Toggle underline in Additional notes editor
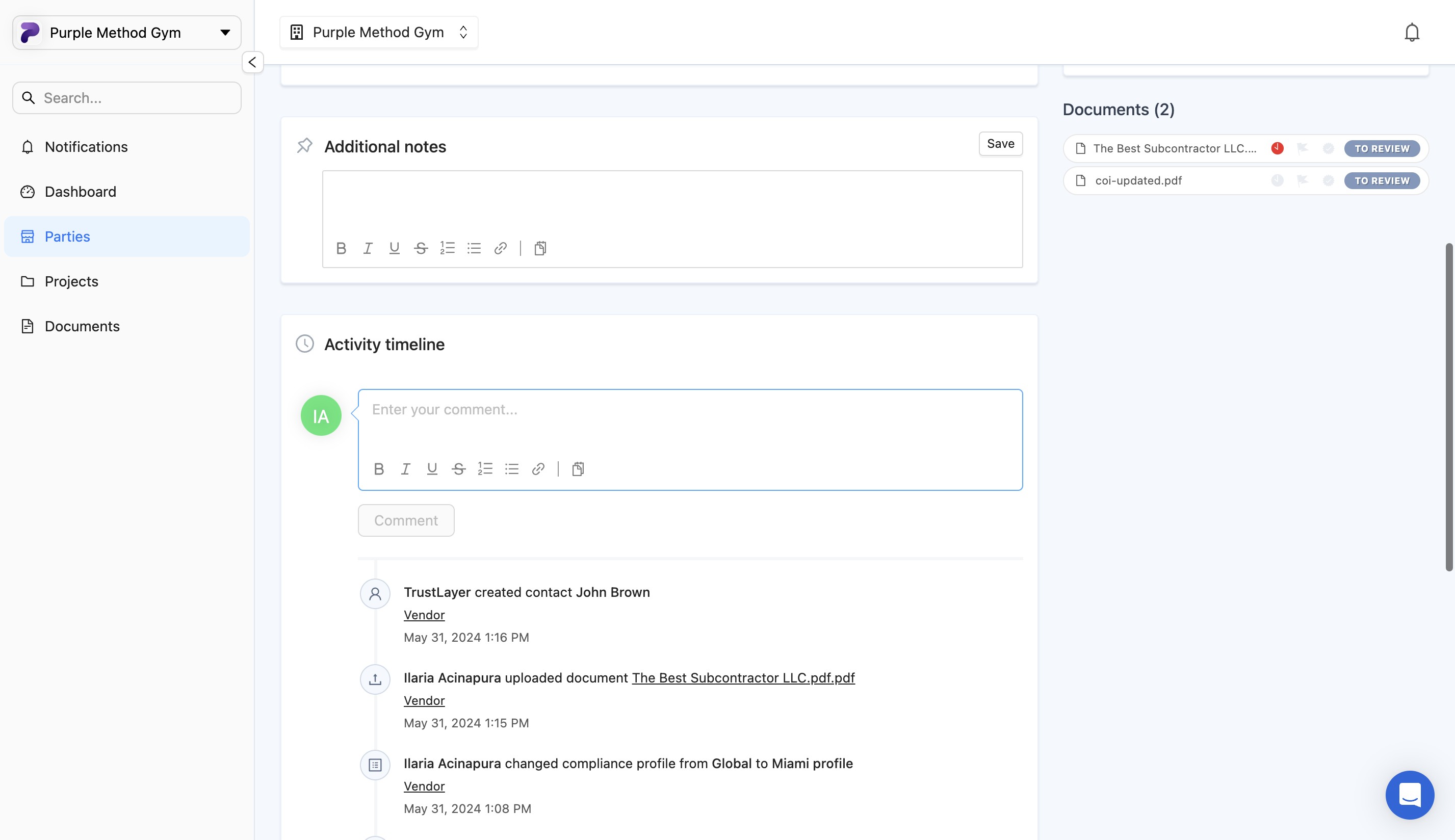1455x840 pixels. click(x=394, y=248)
